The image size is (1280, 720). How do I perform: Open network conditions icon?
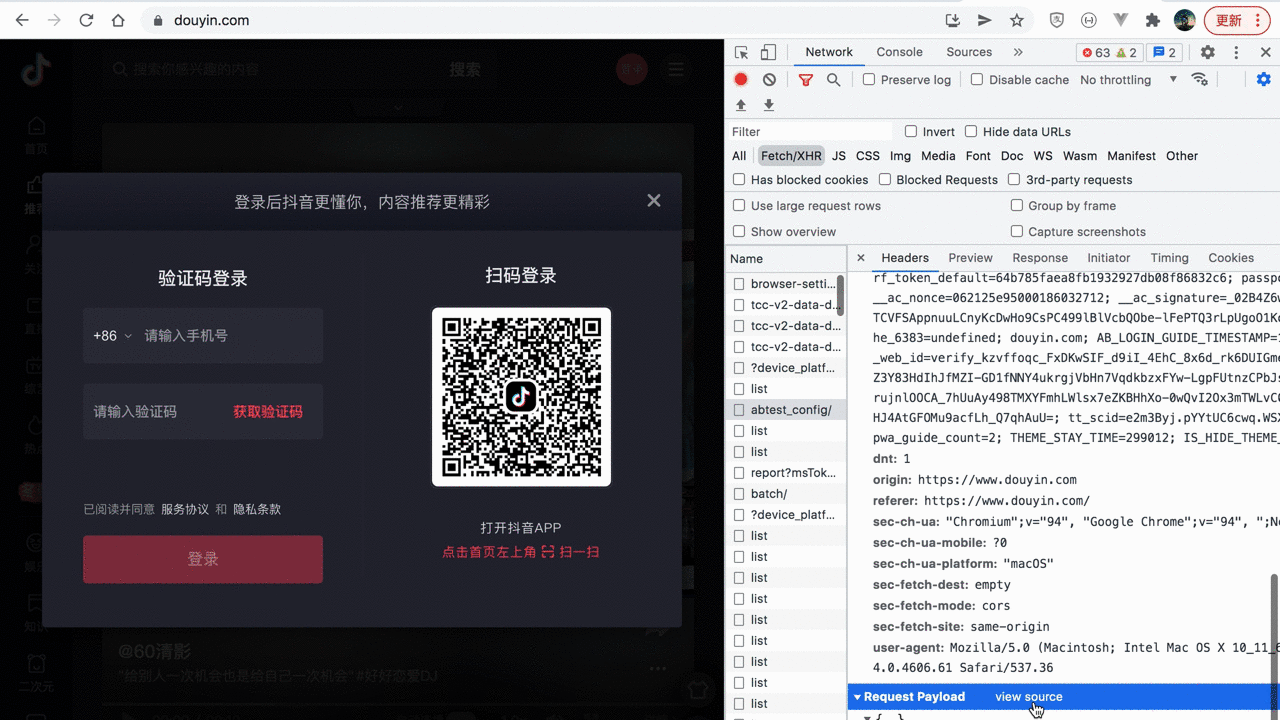pos(1200,80)
